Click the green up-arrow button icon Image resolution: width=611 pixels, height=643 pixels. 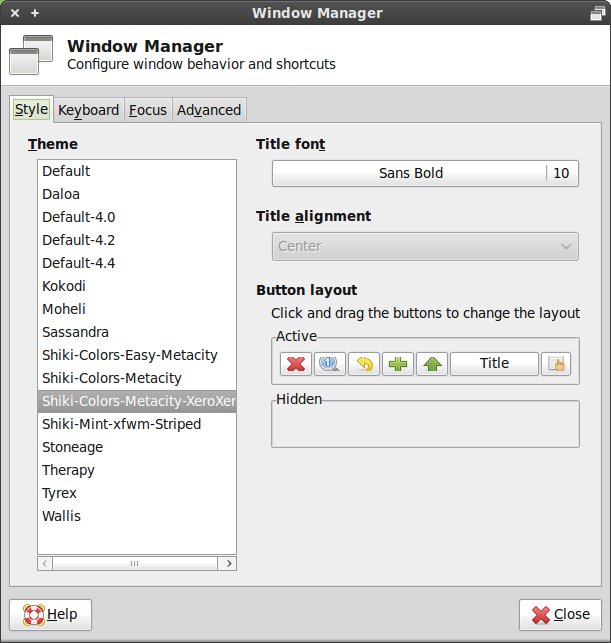pos(432,364)
